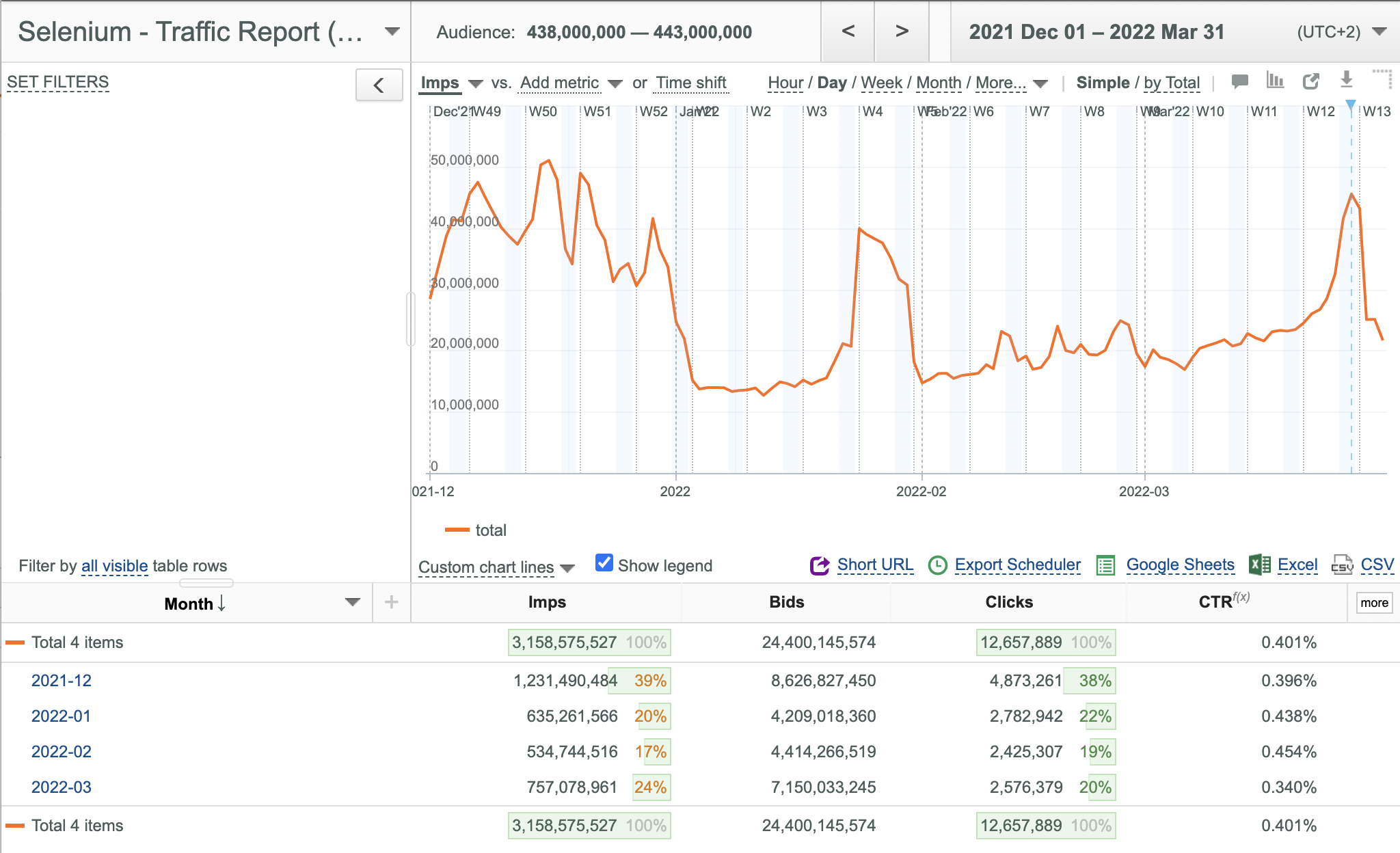This screenshot has height=853, width=1400.
Task: Go to previous date range
Action: 848,31
